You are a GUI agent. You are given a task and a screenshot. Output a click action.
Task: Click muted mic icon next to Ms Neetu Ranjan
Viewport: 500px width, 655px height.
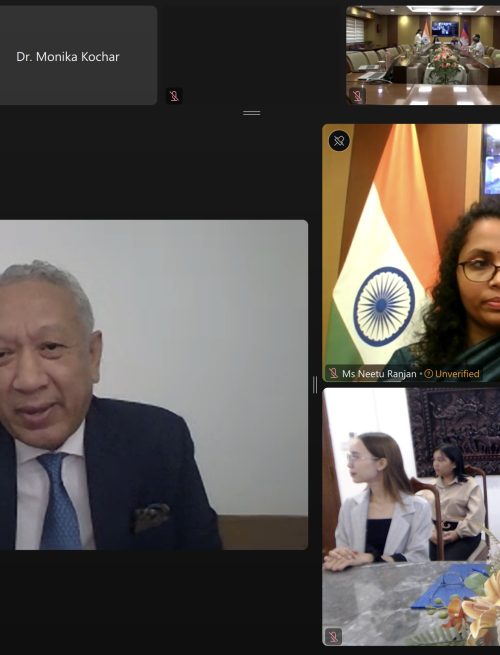tap(333, 373)
